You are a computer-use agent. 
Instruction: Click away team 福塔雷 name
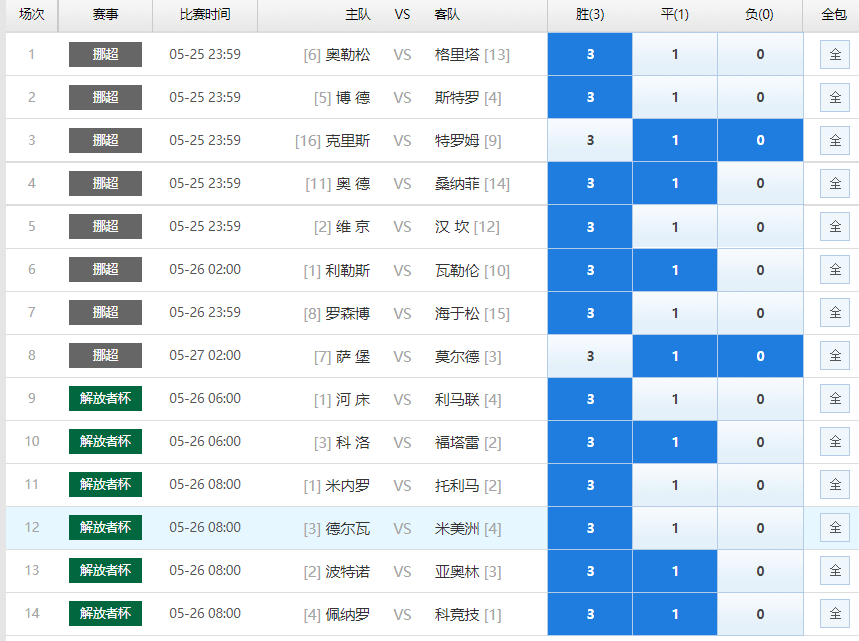pyautogui.click(x=457, y=443)
